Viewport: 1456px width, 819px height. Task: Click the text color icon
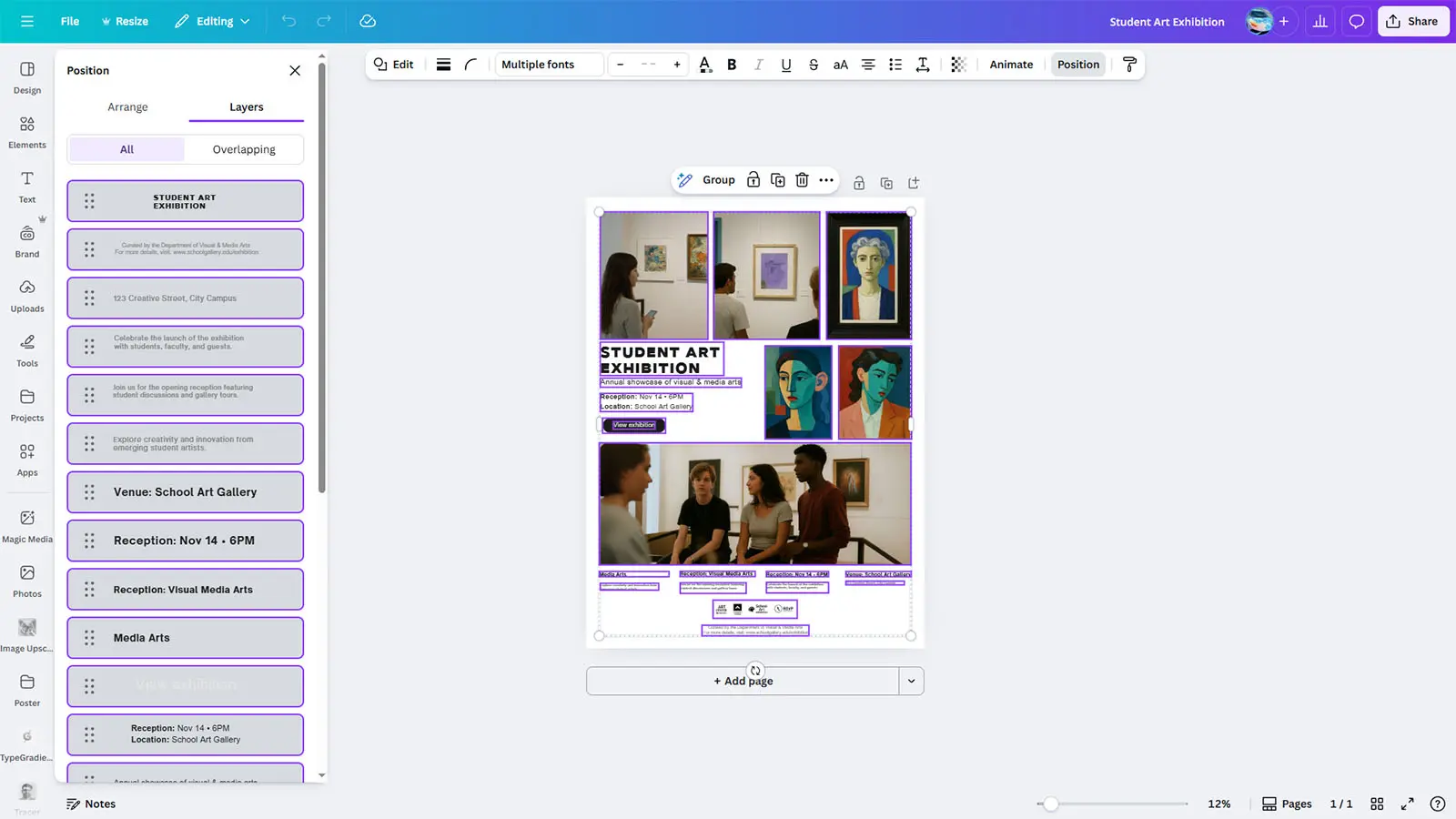[705, 65]
